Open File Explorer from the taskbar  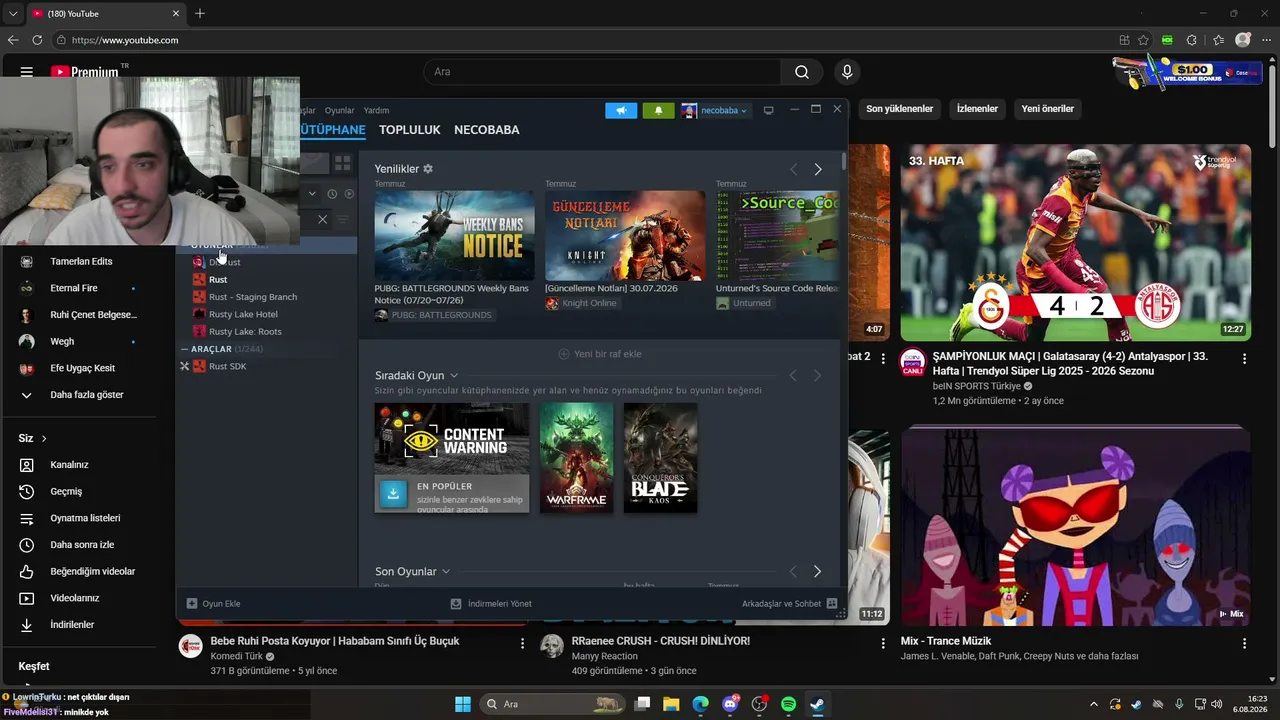point(671,704)
